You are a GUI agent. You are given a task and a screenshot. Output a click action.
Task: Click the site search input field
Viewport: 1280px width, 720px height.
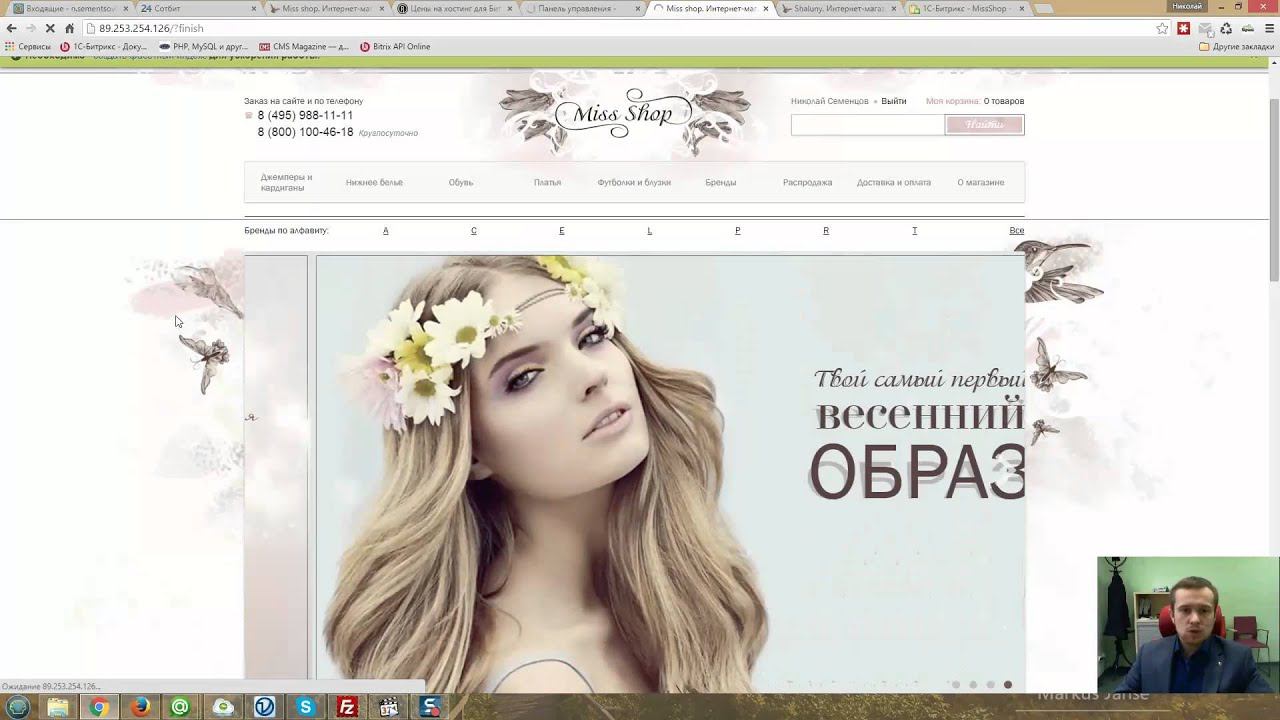pos(867,125)
